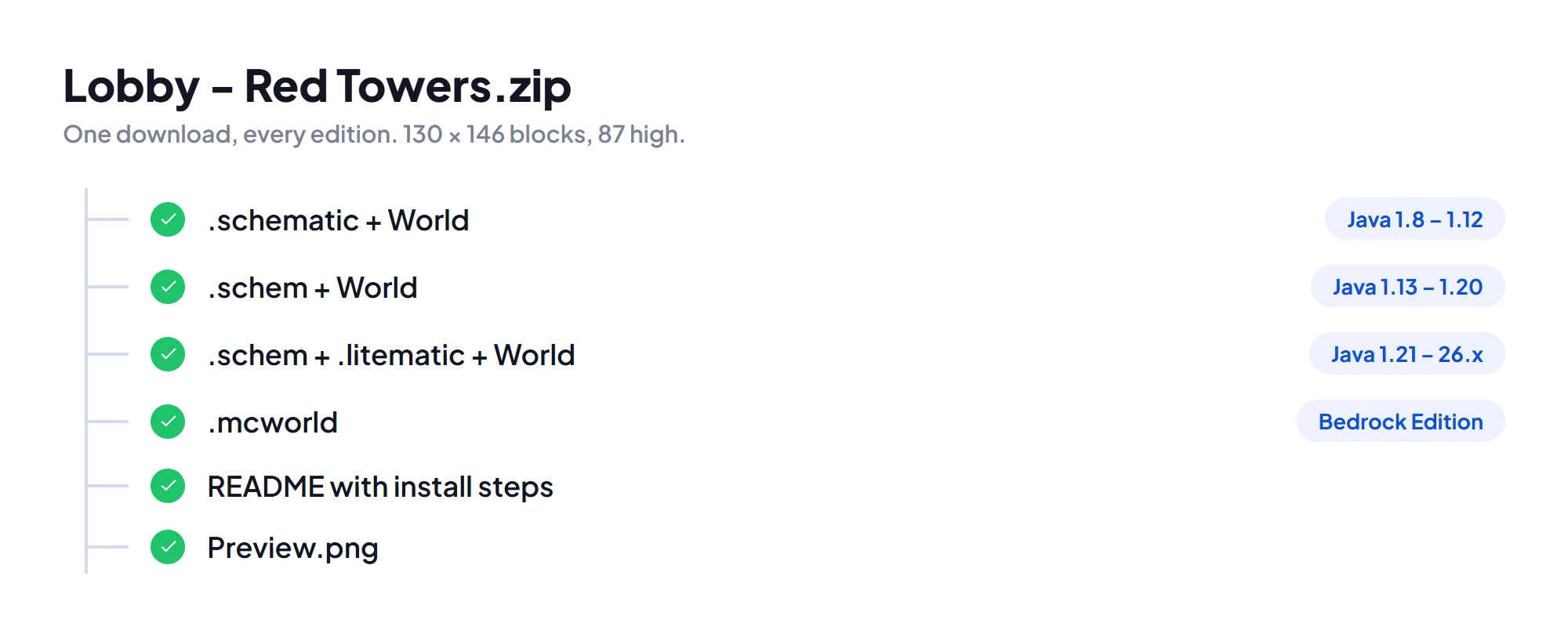Click the green checkmark beside .schematic + World
The width and height of the screenshot is (1568, 630).
tap(168, 219)
